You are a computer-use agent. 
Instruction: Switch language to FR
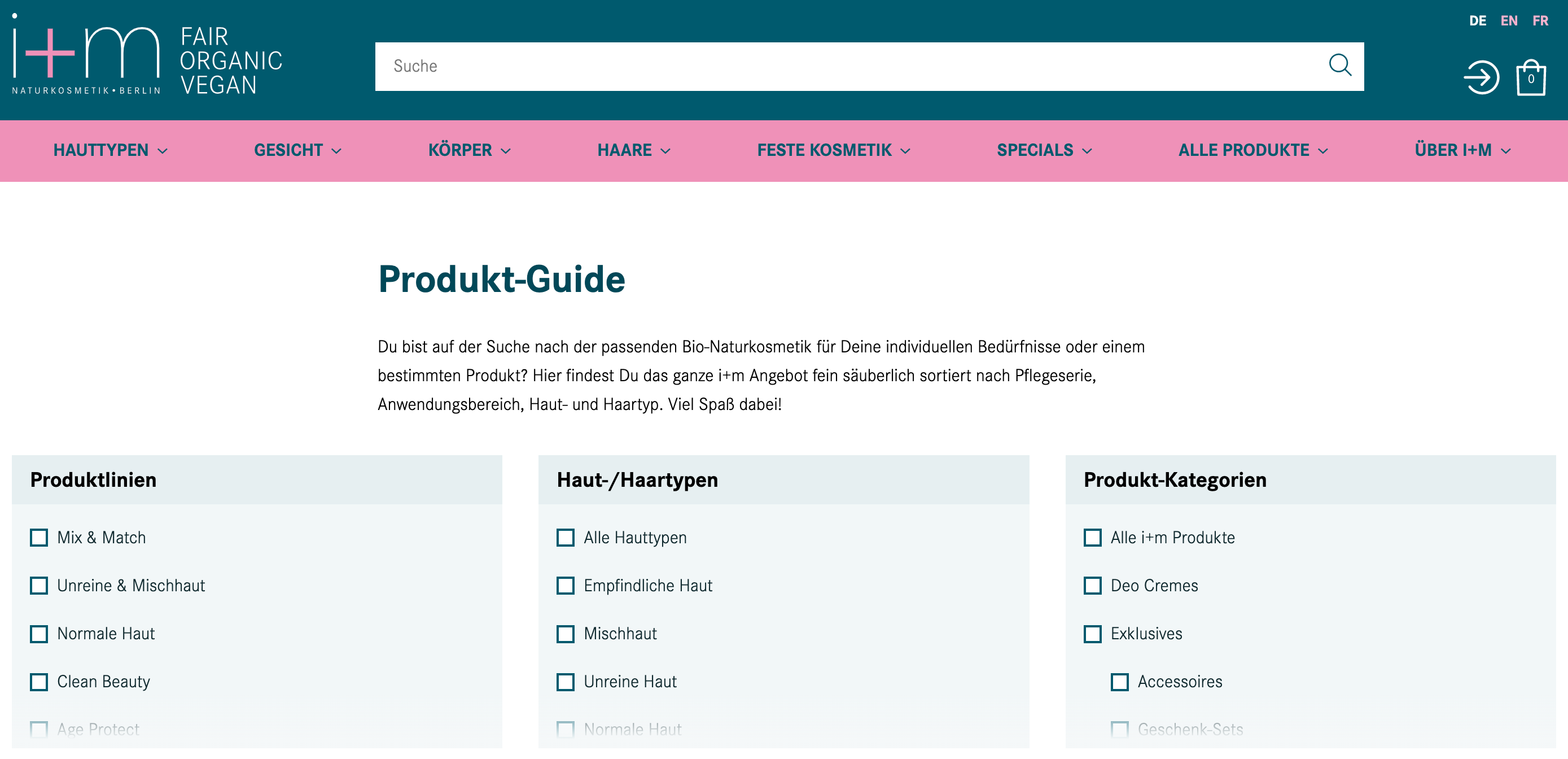[x=1540, y=21]
